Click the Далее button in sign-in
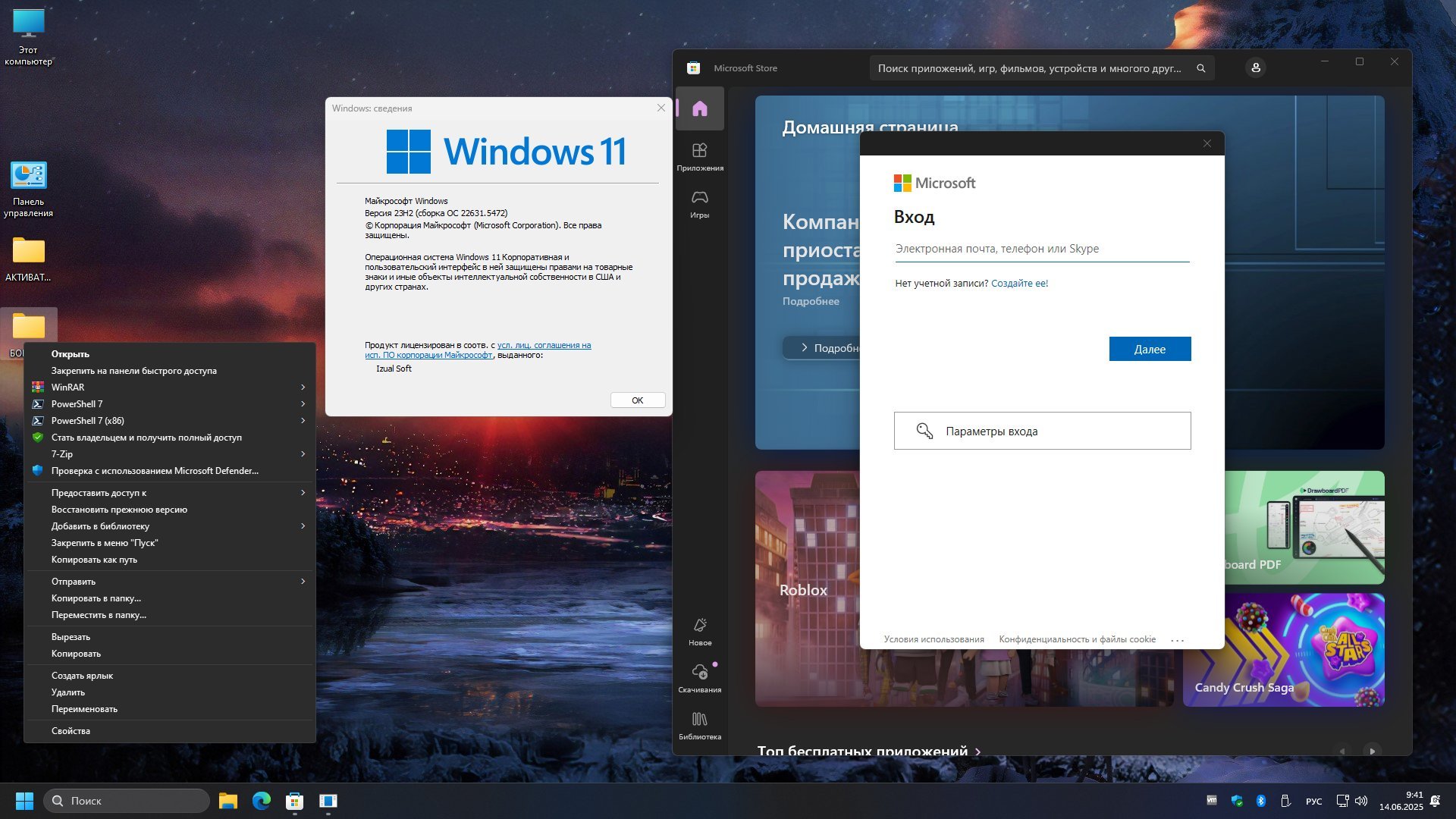The height and width of the screenshot is (819, 1456). 1150,349
